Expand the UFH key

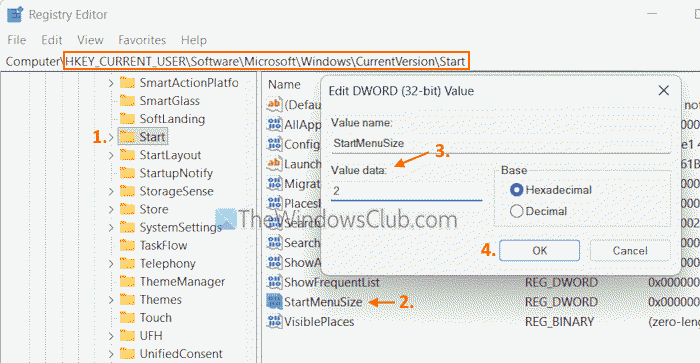click(111, 336)
